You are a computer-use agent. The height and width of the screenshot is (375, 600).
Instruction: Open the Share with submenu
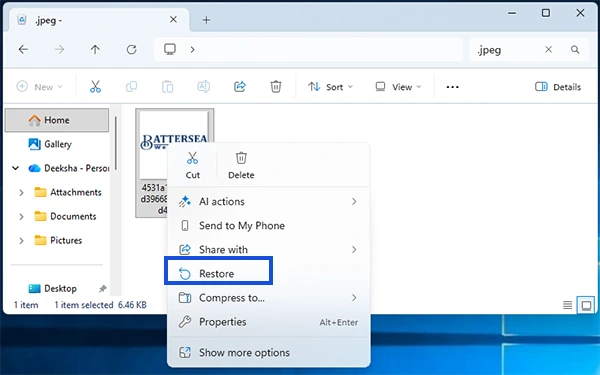[x=269, y=250]
